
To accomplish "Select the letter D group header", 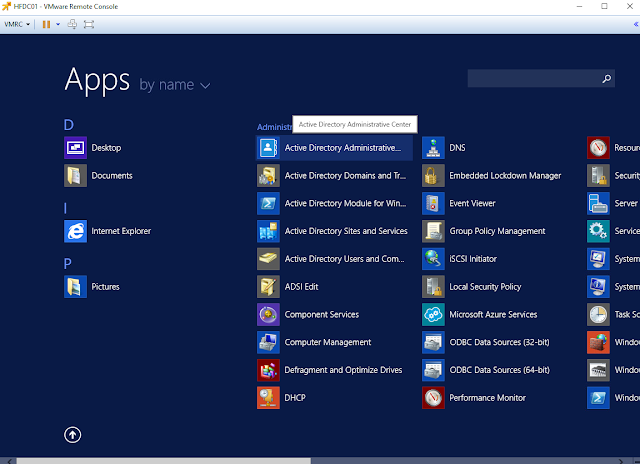I will pyautogui.click(x=69, y=125).
